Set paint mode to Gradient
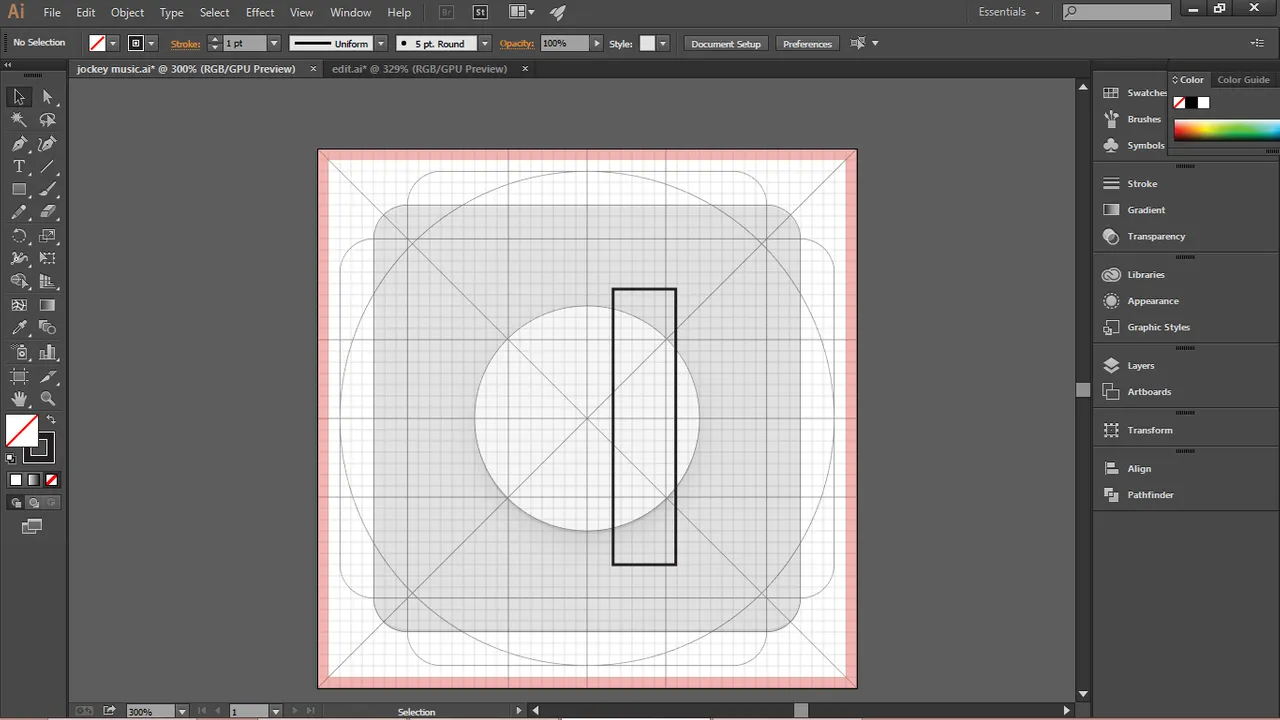Image resolution: width=1280 pixels, height=720 pixels. [34, 480]
